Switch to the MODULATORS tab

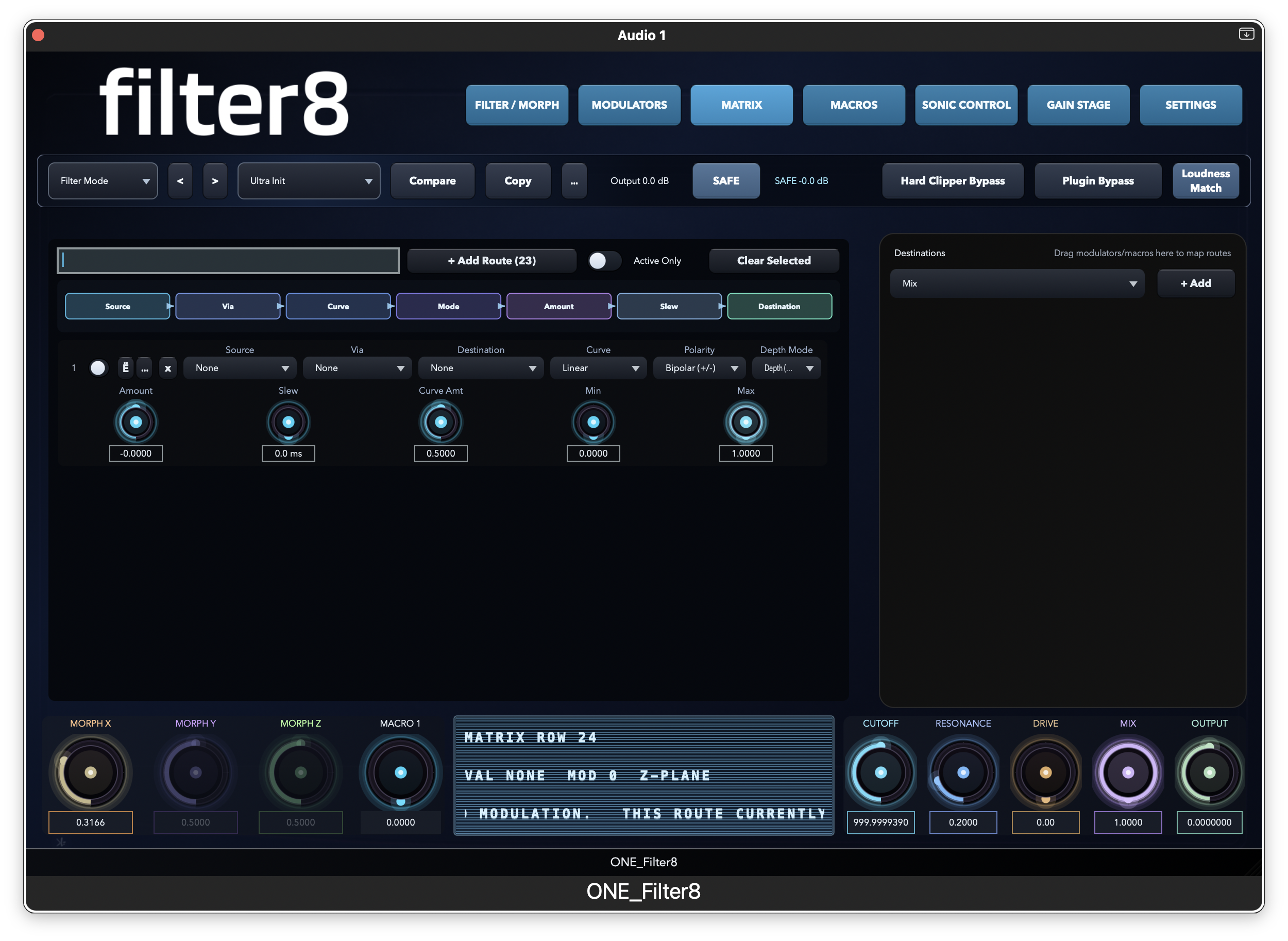(x=629, y=105)
